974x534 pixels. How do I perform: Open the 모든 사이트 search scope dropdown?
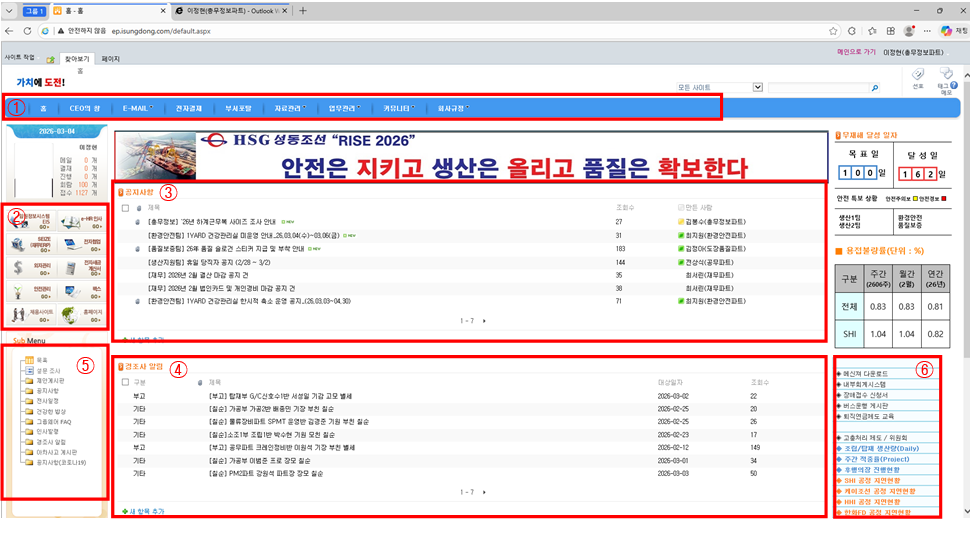coord(757,88)
